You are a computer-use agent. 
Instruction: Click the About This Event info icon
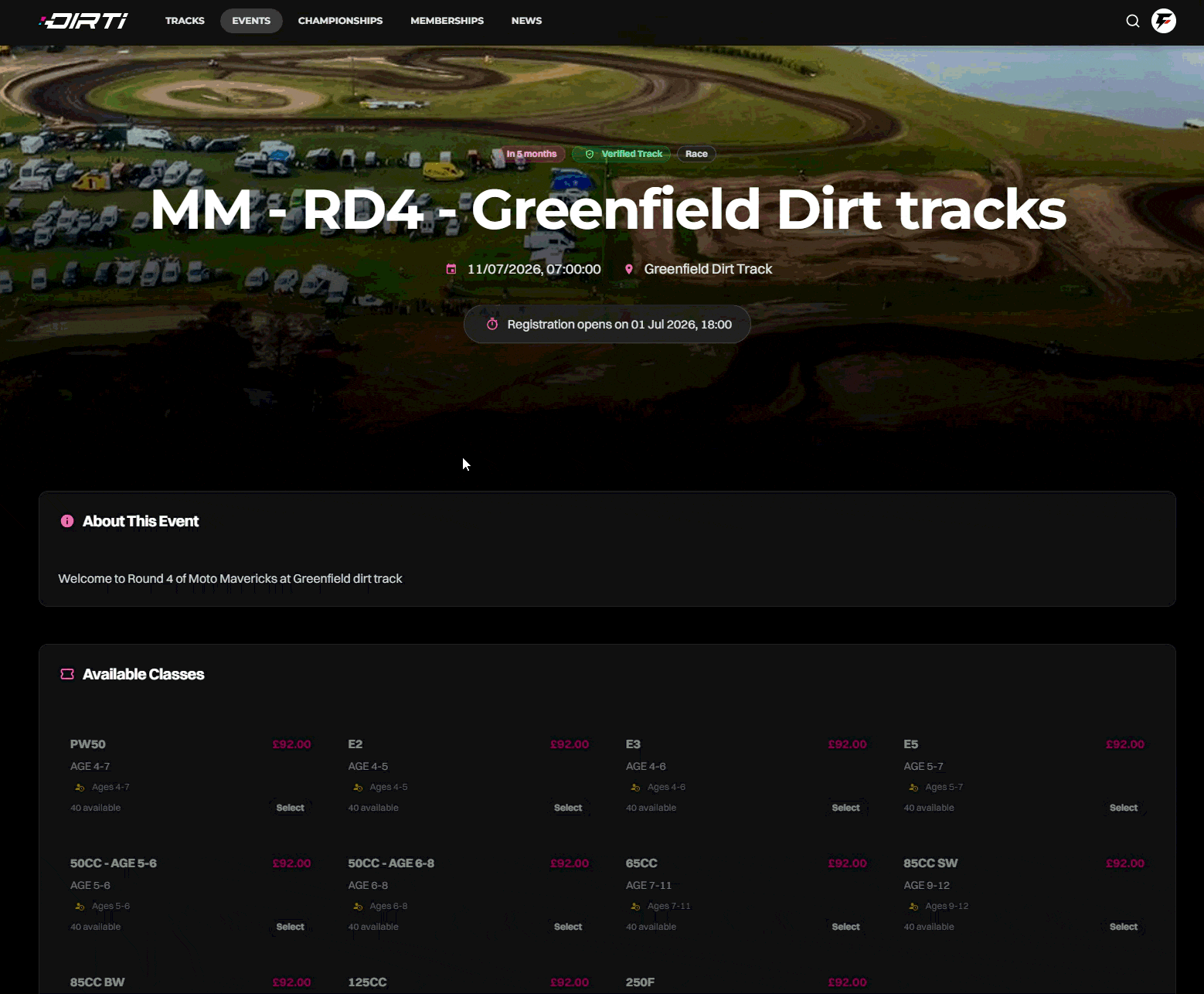(x=67, y=521)
